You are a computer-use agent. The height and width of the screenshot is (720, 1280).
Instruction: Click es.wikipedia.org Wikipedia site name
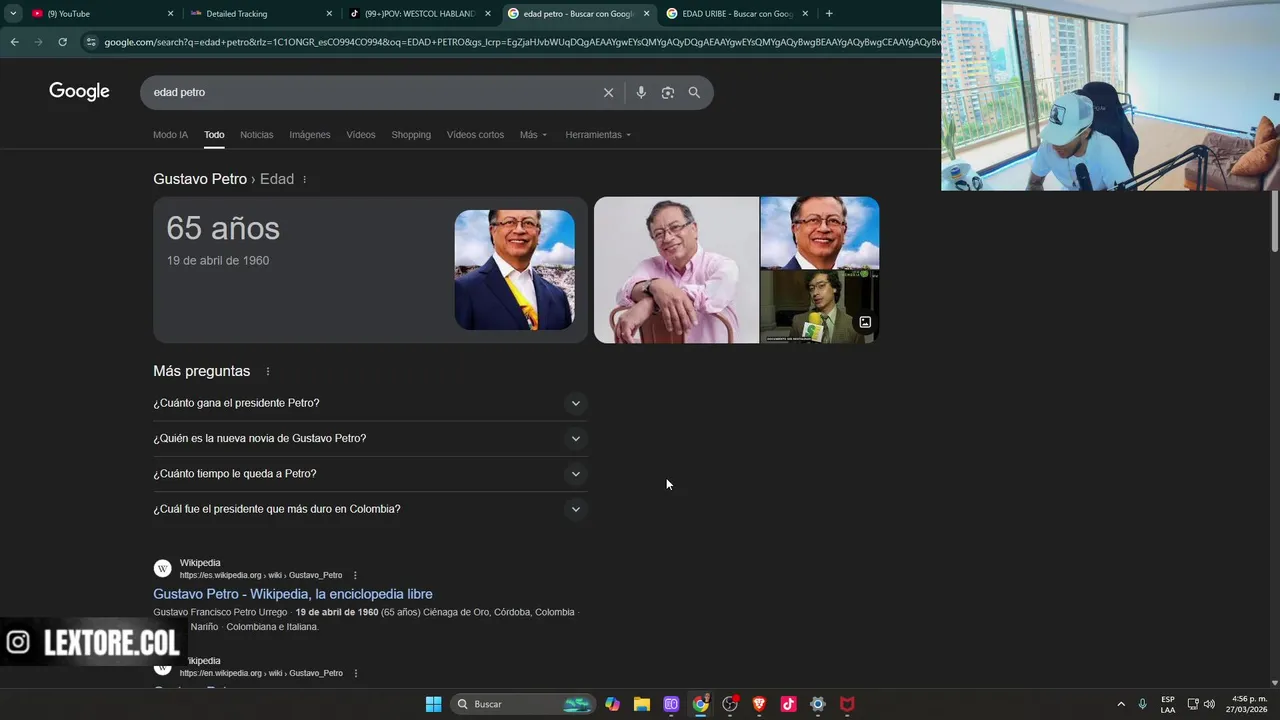coord(200,563)
